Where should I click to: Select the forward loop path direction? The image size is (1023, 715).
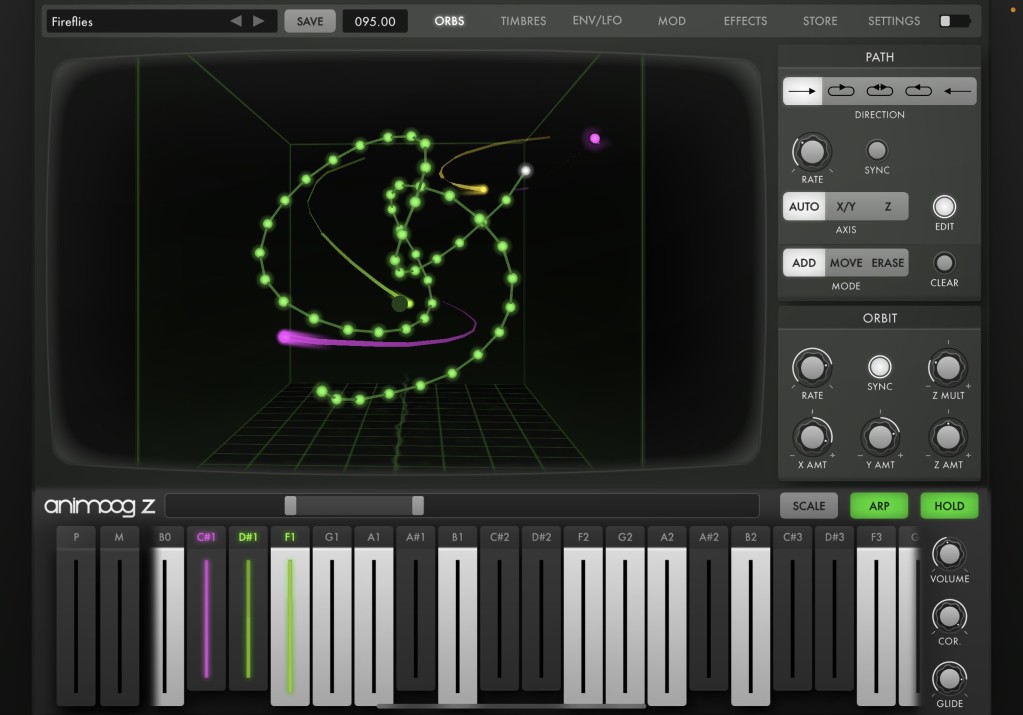click(x=841, y=91)
